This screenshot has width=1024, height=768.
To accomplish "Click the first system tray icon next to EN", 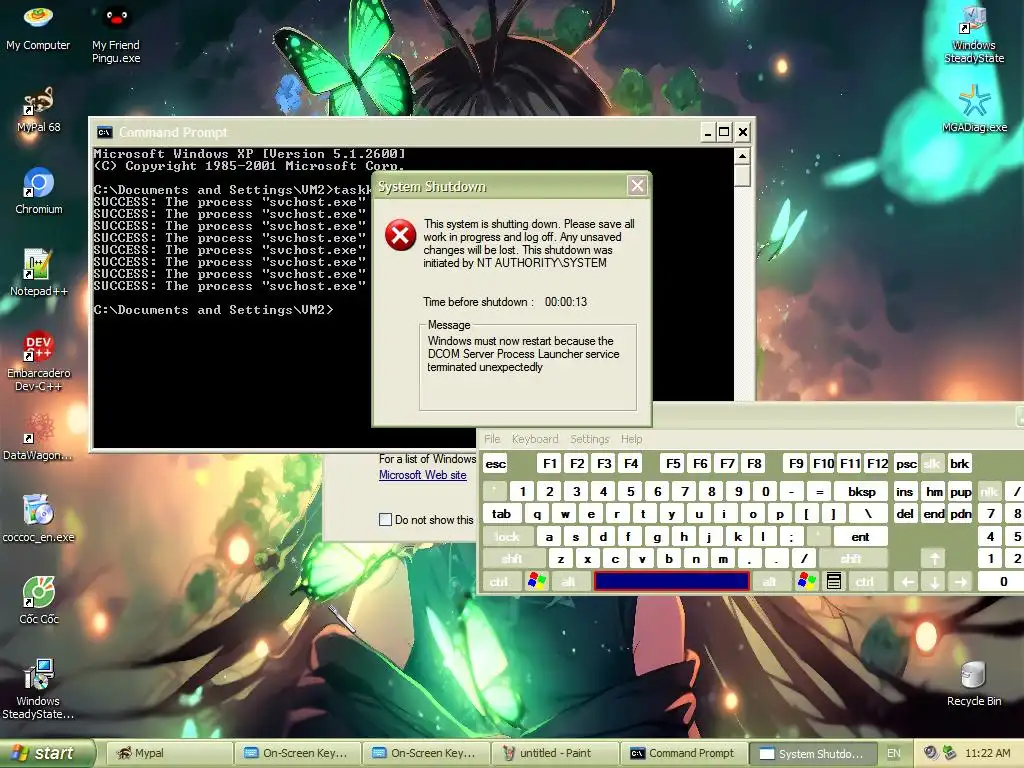I will click(x=931, y=753).
